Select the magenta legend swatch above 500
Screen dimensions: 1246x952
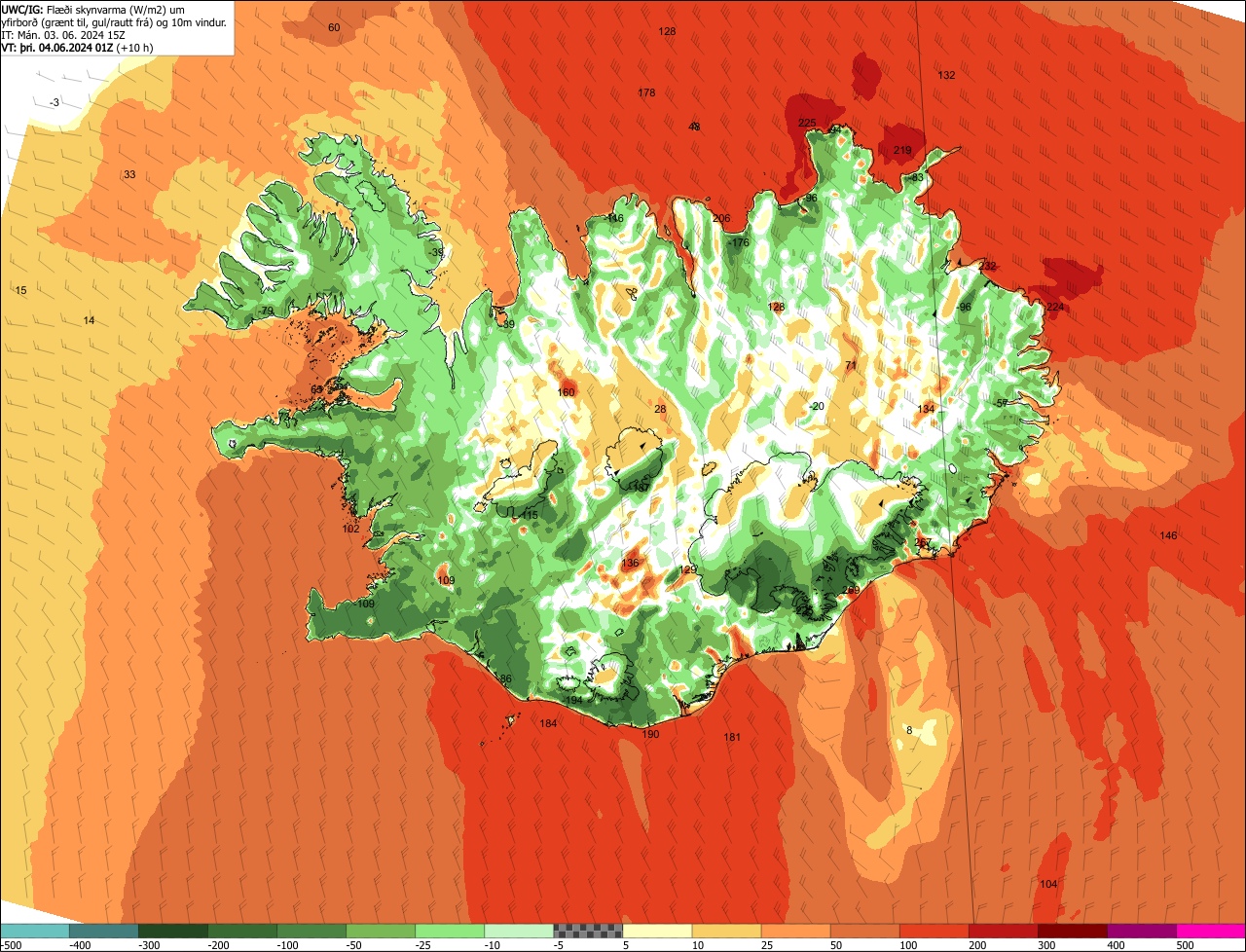coord(1211,931)
